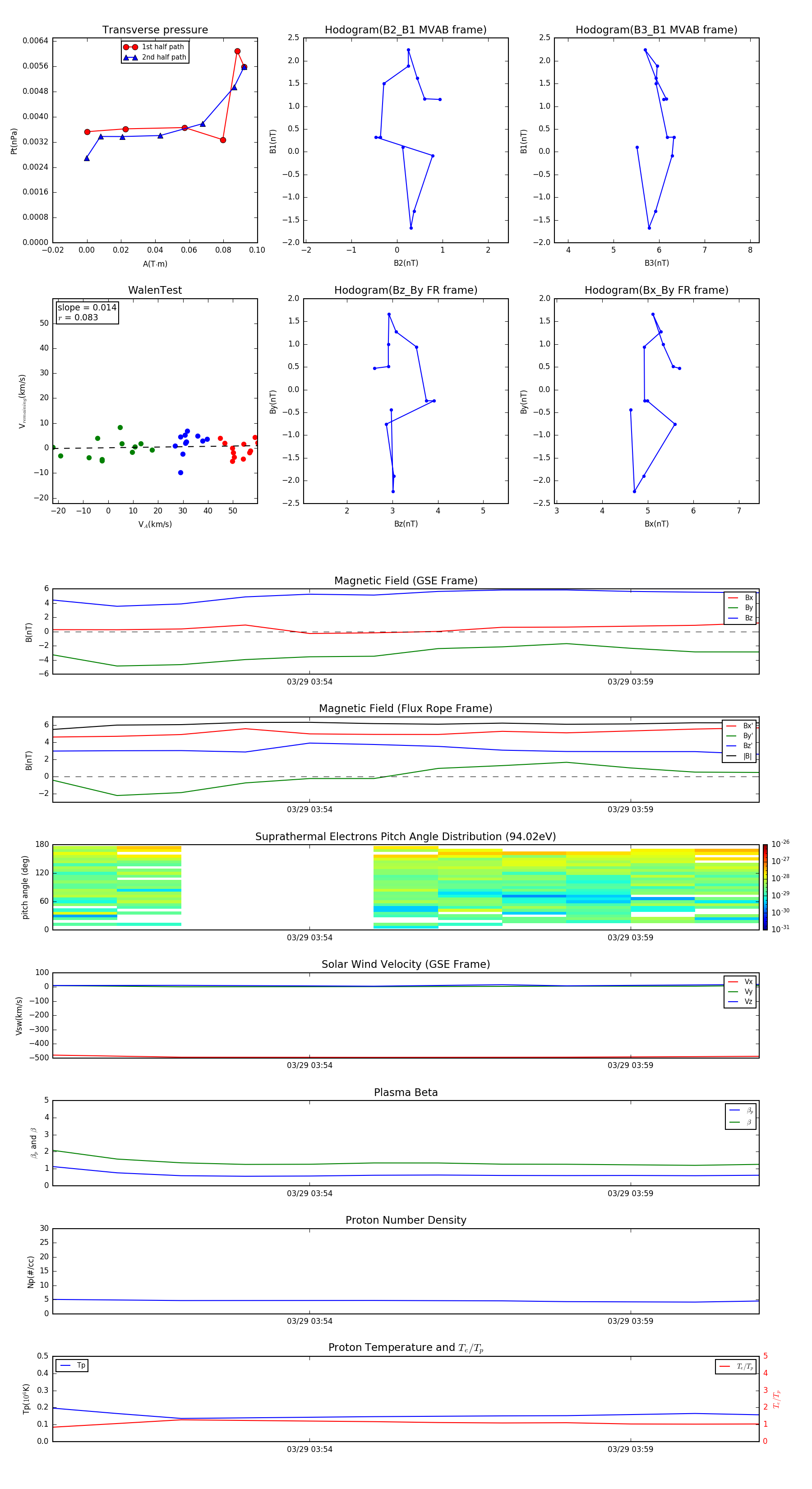Click 'Bz' in GSE magnetic field legend

click(748, 618)
